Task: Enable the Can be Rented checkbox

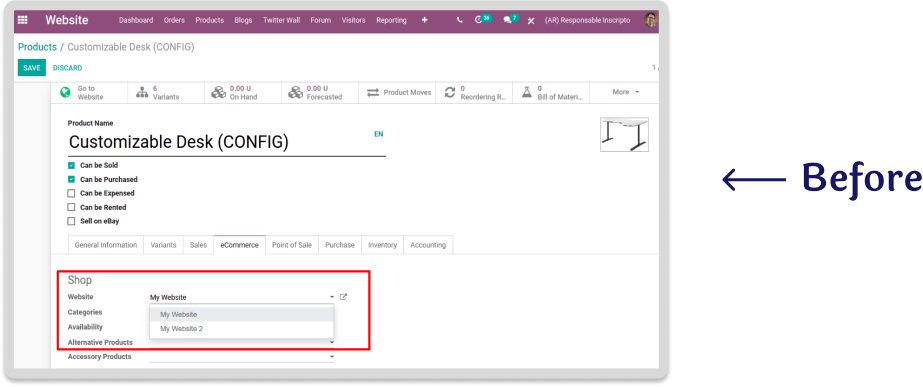Action: pos(71,207)
